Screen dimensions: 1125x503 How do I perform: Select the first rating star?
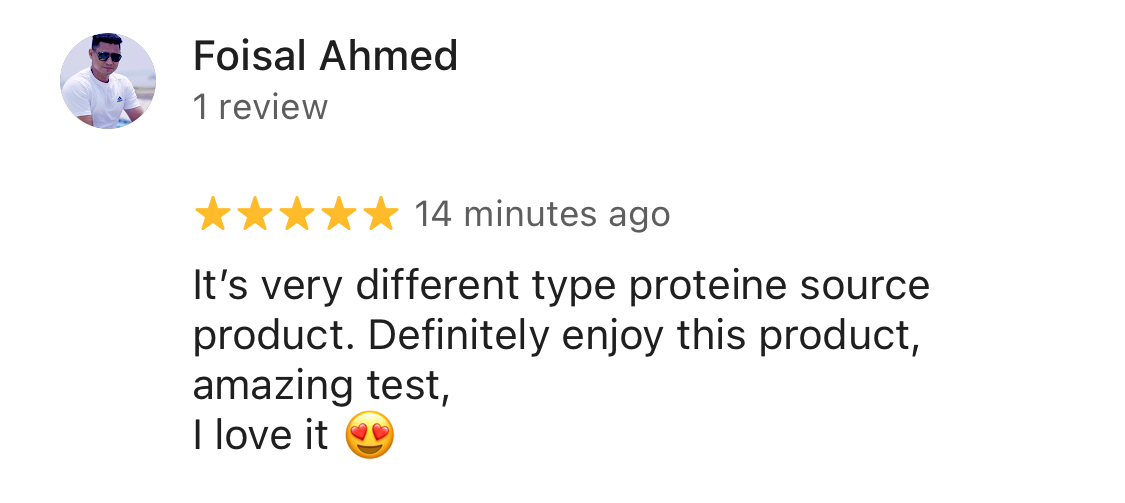212,215
